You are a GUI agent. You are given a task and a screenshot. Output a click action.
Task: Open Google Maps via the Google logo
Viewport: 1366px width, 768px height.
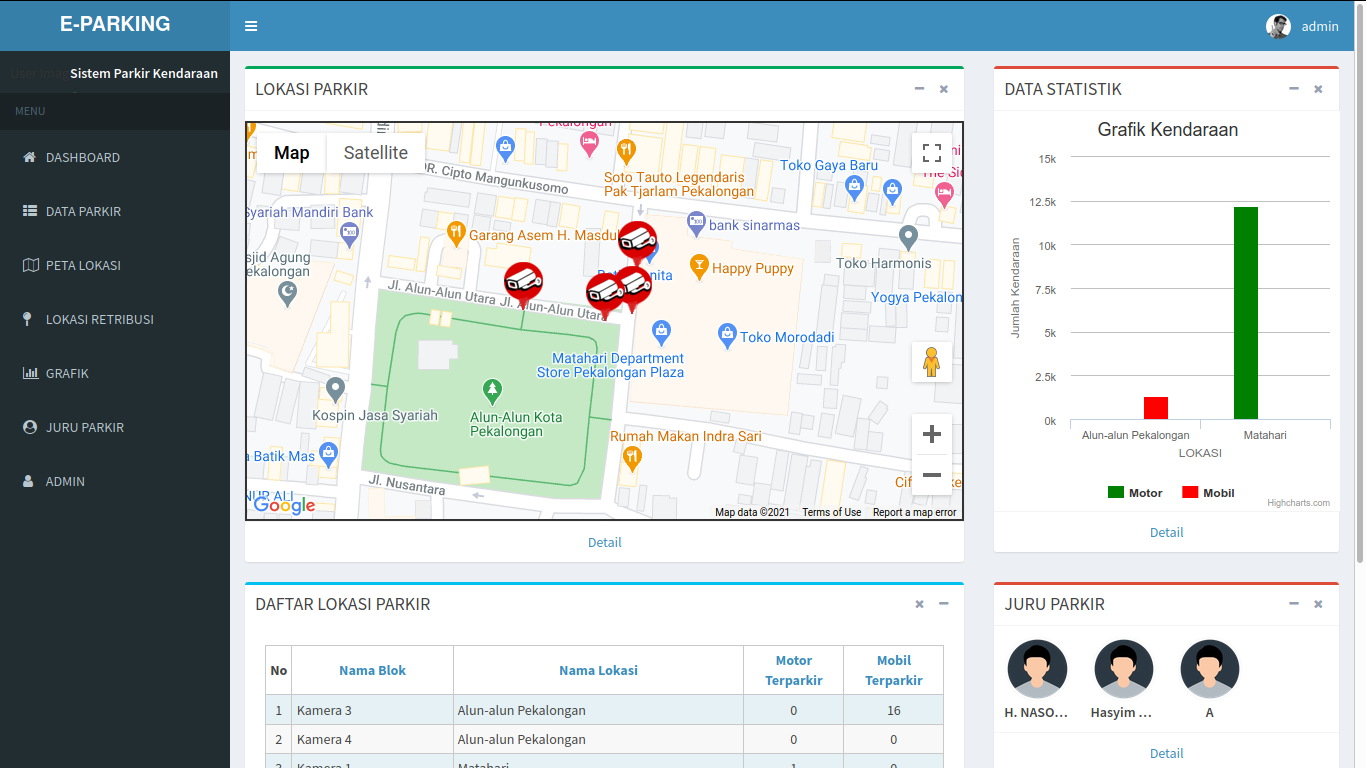[285, 506]
